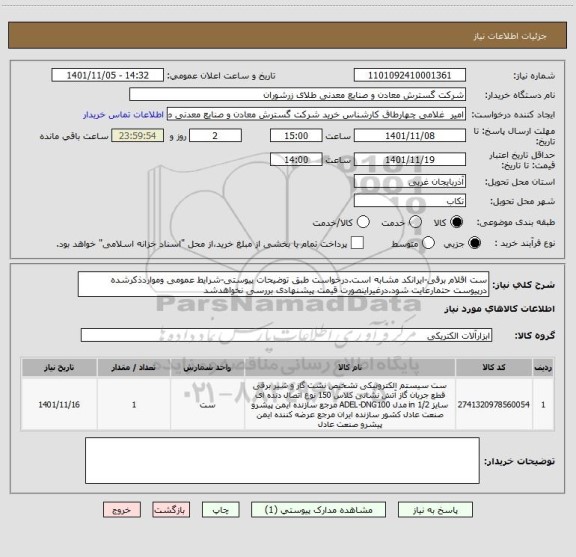Click the validity time field 14:00

(296, 159)
